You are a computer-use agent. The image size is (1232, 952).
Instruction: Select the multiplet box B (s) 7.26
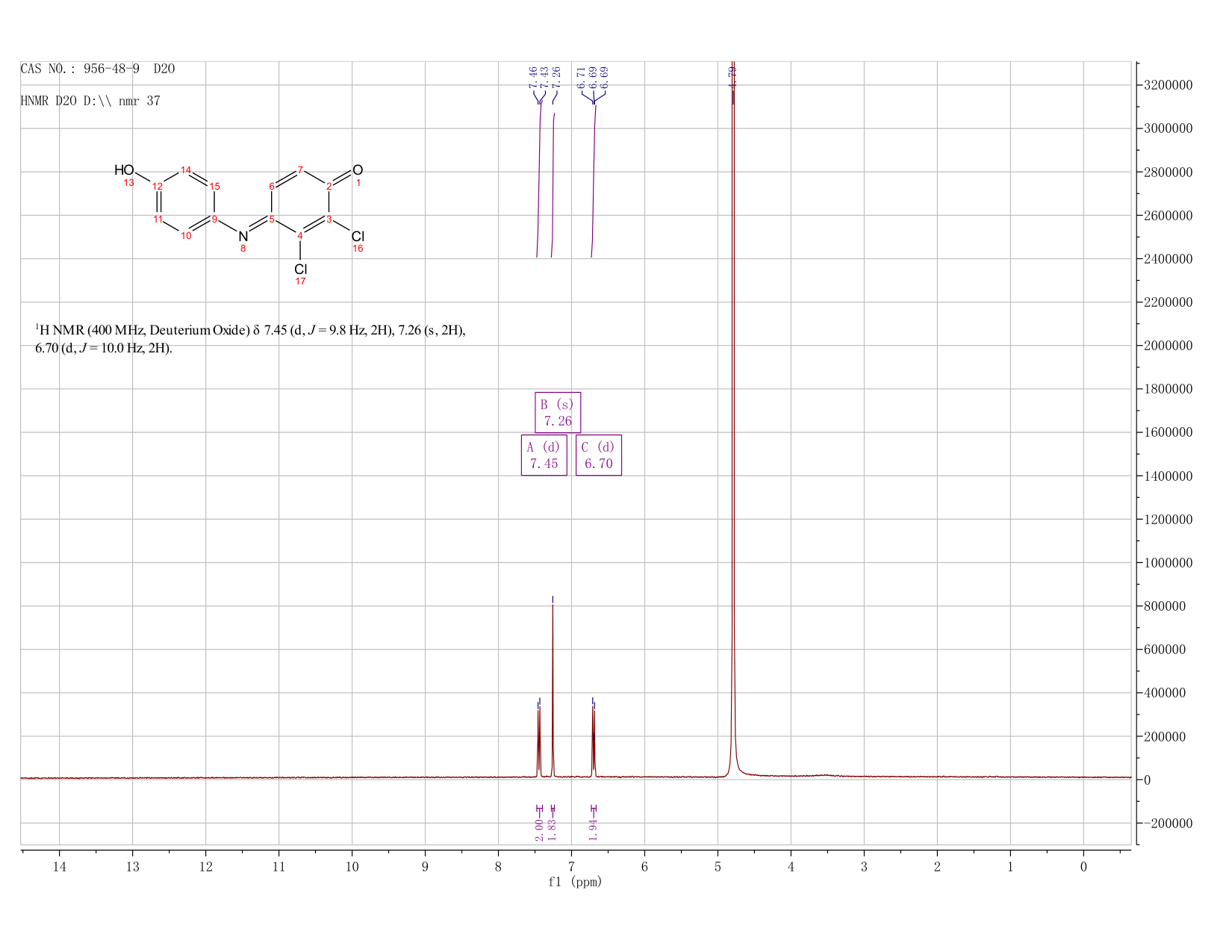tap(558, 413)
